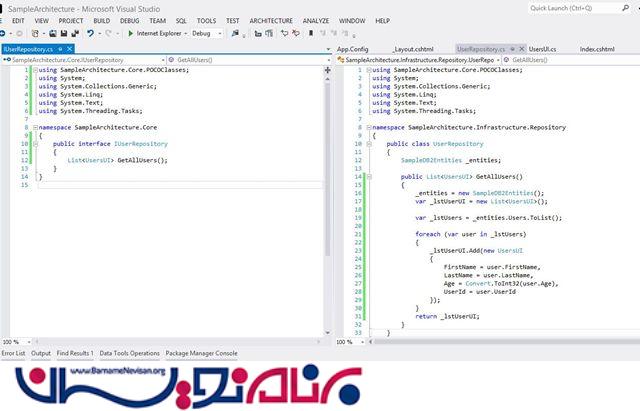Image resolution: width=640 pixels, height=411 pixels.
Task: Collapse the namespace SampleArchitecture.Core region
Action: 34,128
